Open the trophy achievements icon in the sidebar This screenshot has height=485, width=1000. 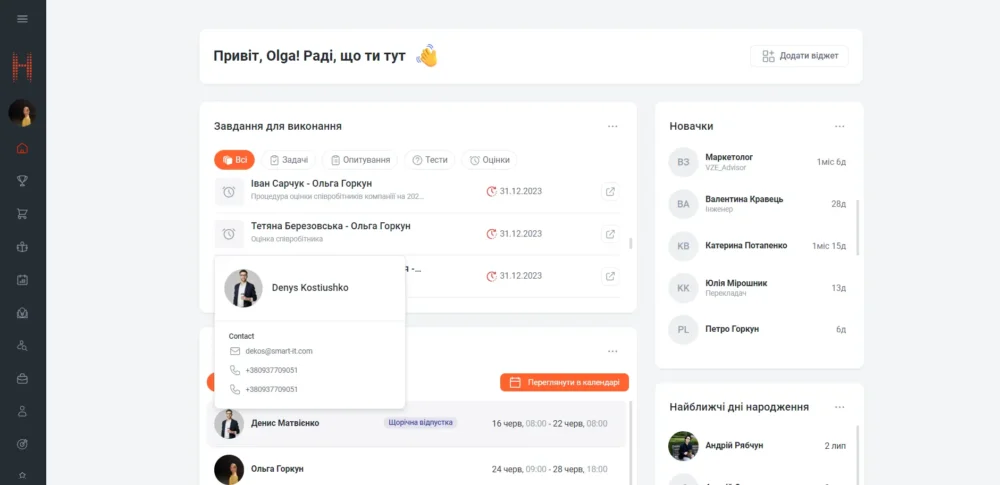(x=22, y=181)
